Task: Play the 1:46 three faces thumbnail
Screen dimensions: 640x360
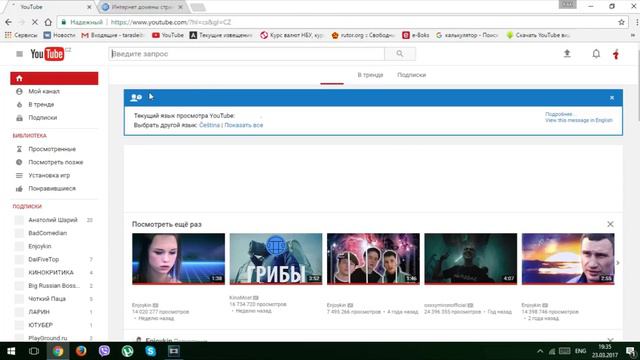Action: click(373, 259)
